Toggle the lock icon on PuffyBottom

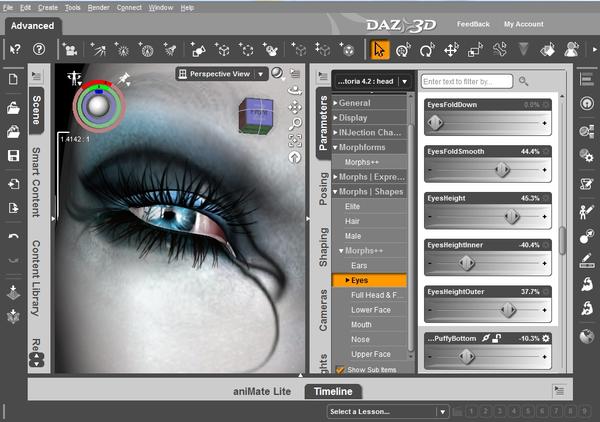[x=497, y=338]
